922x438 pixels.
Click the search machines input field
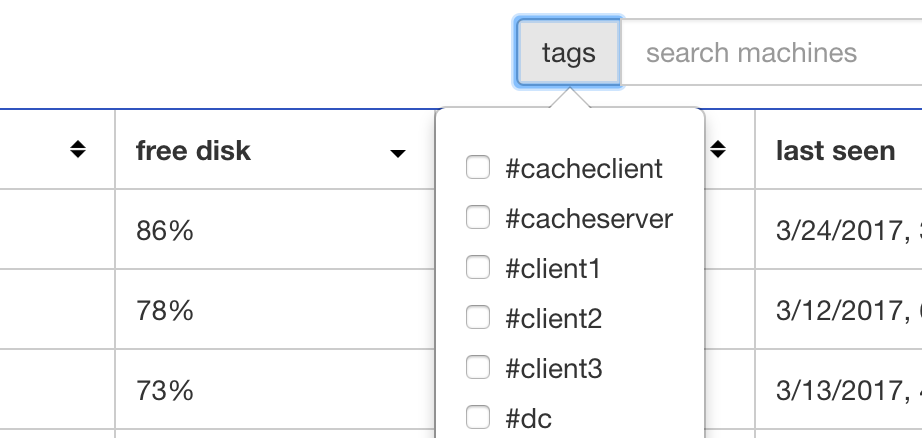[770, 52]
